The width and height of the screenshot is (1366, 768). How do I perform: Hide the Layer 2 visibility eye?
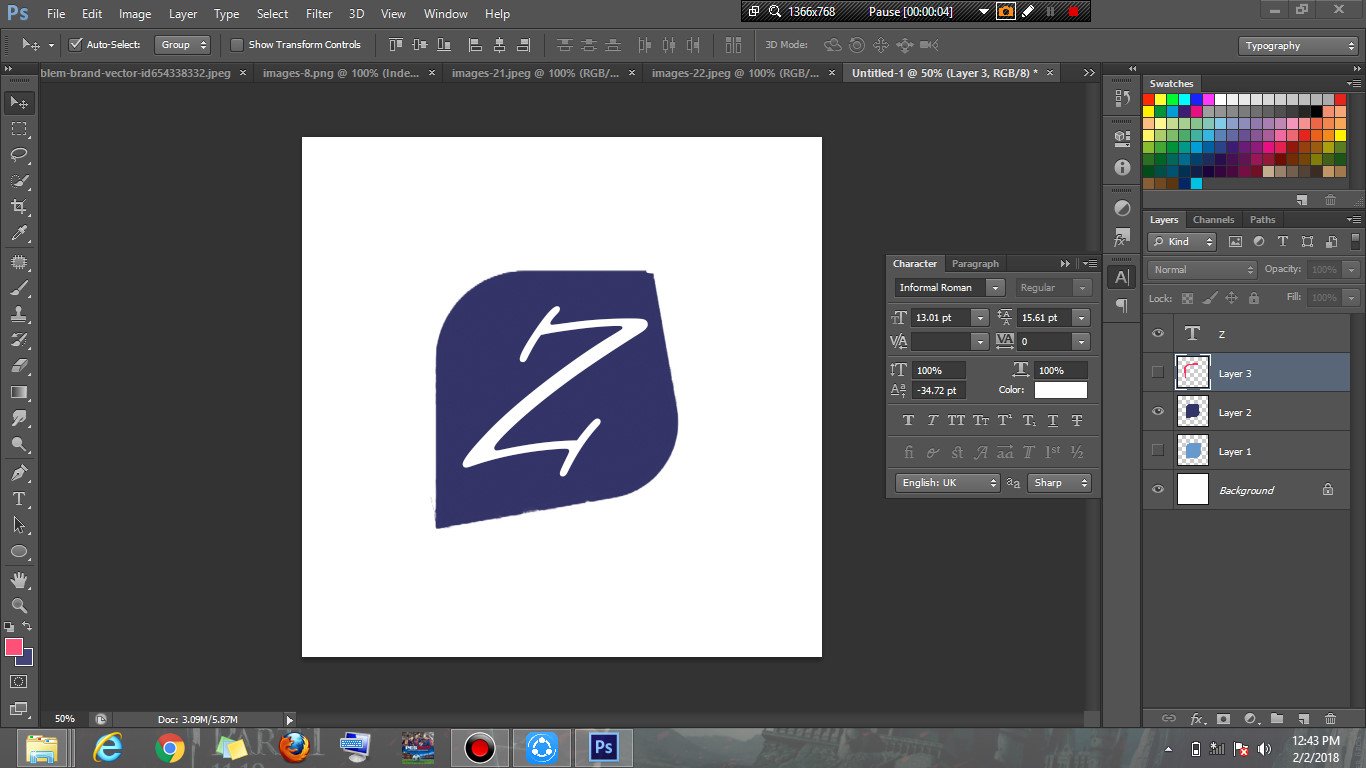pos(1158,412)
